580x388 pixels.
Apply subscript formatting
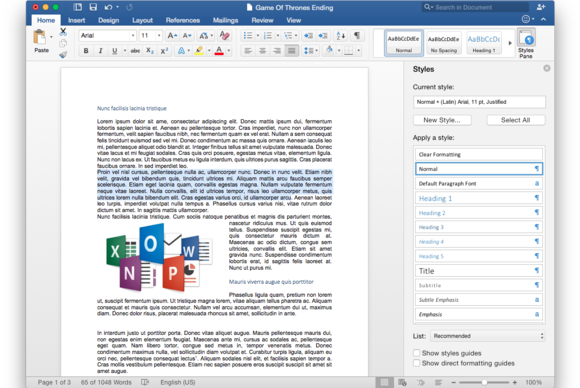(150, 51)
